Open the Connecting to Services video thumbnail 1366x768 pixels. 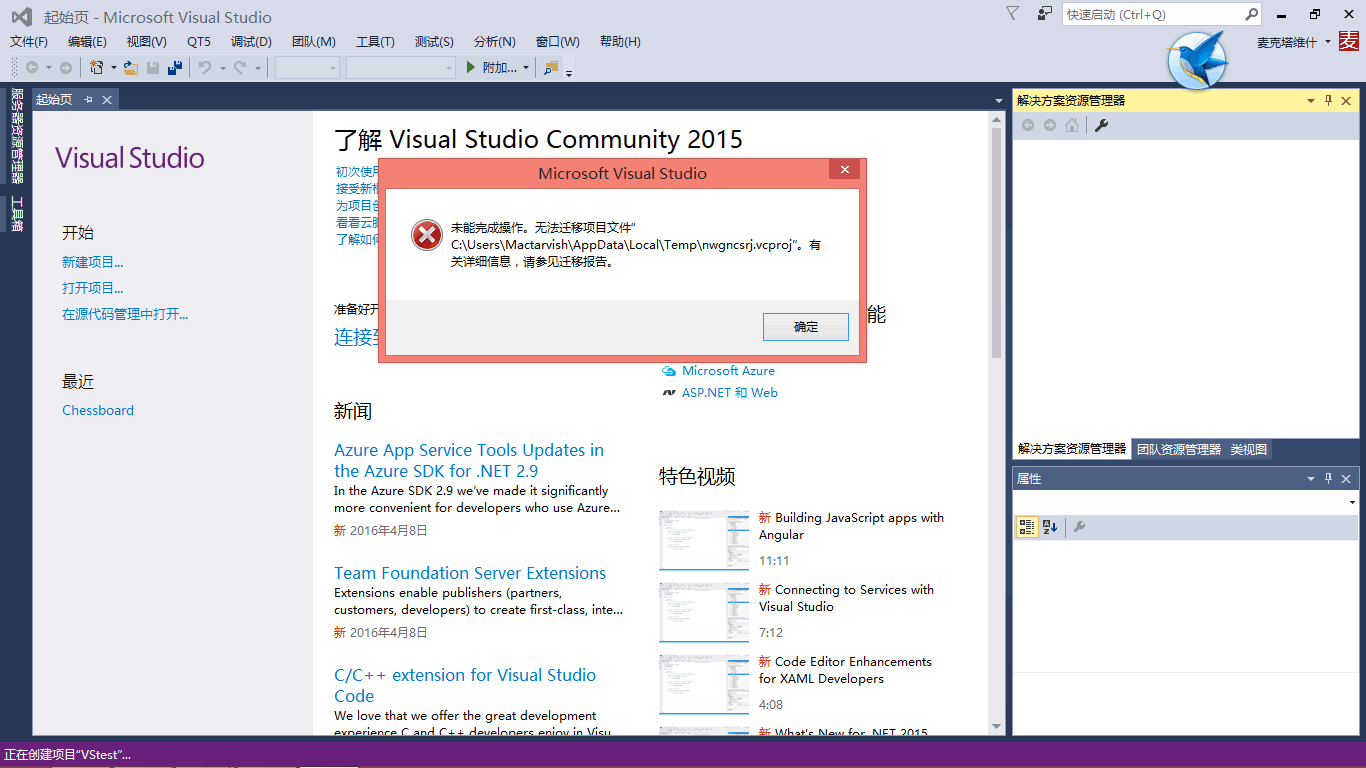point(704,612)
